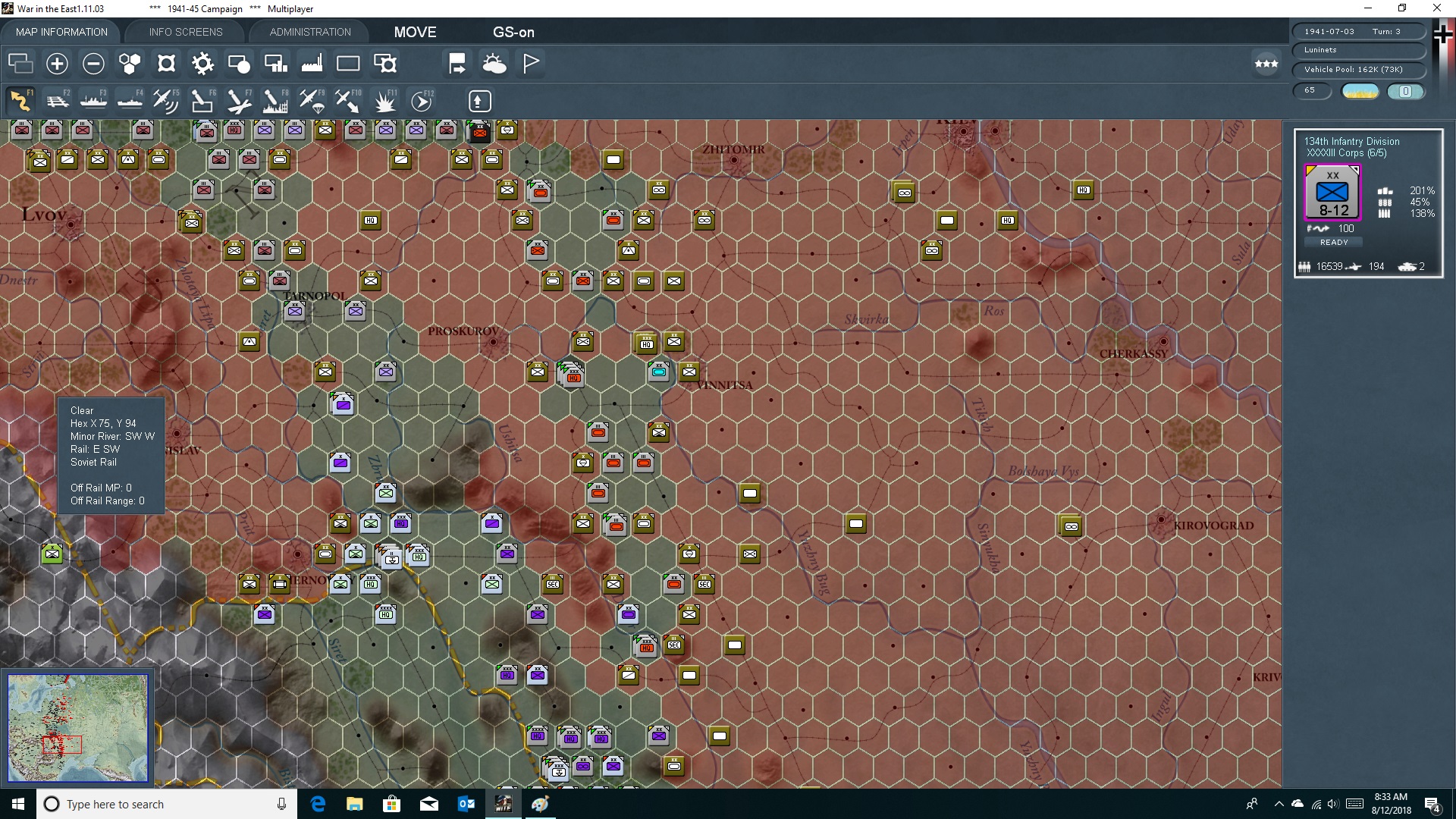
Task: Click the Zhitomir city hex
Action: tap(734, 160)
